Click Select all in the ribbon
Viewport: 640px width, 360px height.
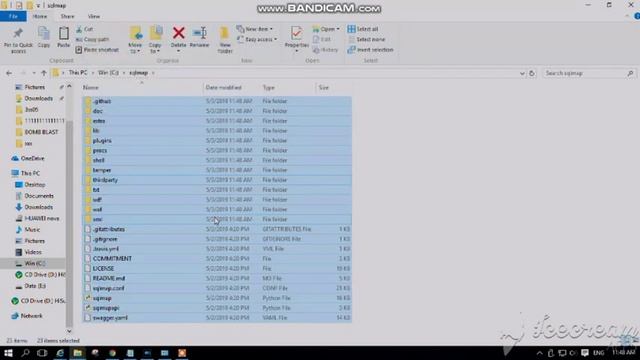[363, 29]
